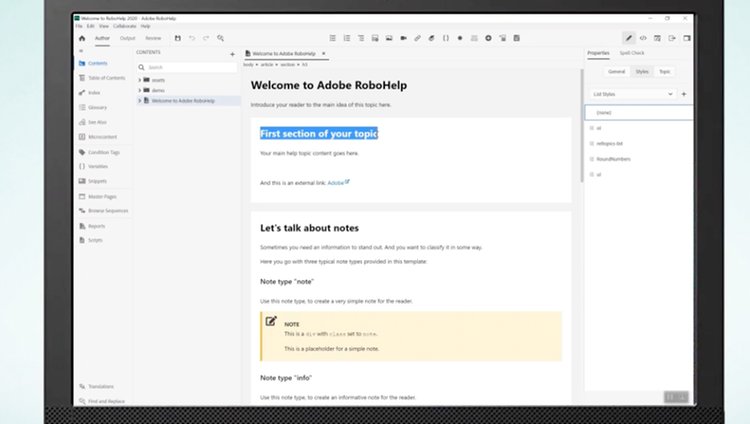Click the Home icon in the toolbar
This screenshot has height=424, width=750.
tap(82, 38)
